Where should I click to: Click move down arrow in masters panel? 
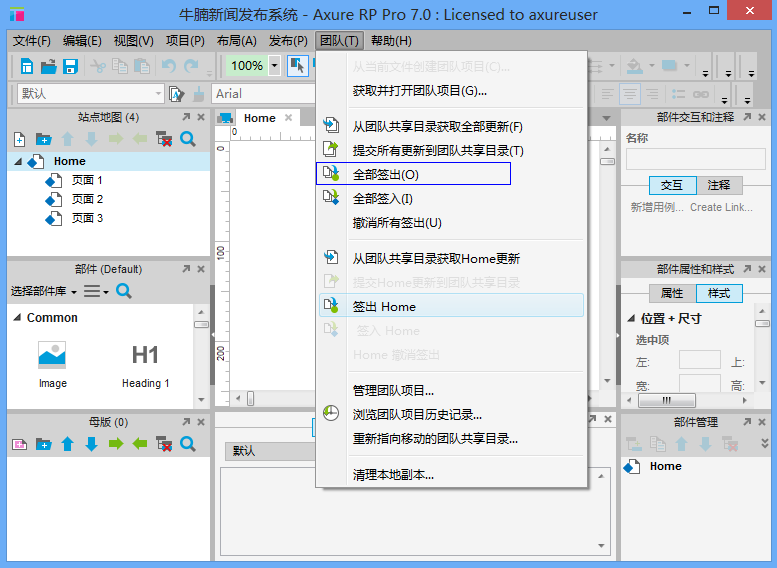click(91, 444)
